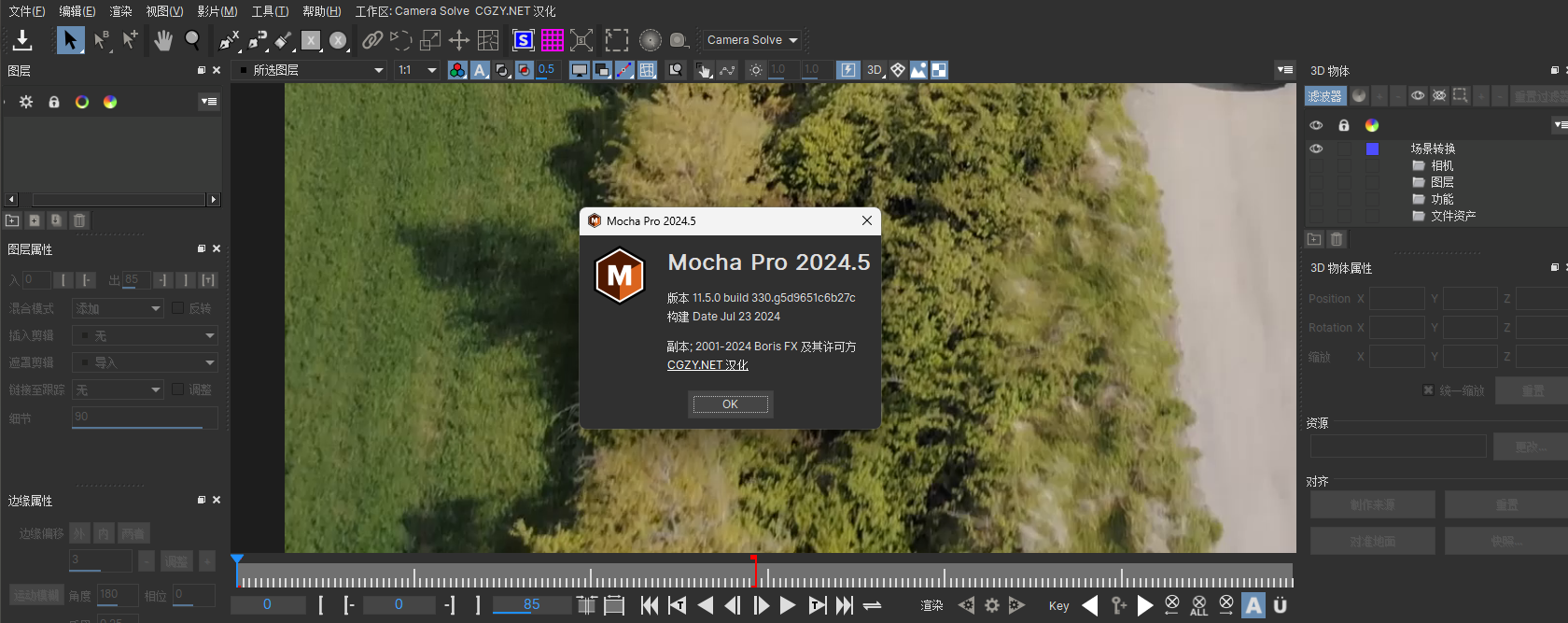
Task: Select the rectangle X-spline shape tool
Action: [311, 40]
